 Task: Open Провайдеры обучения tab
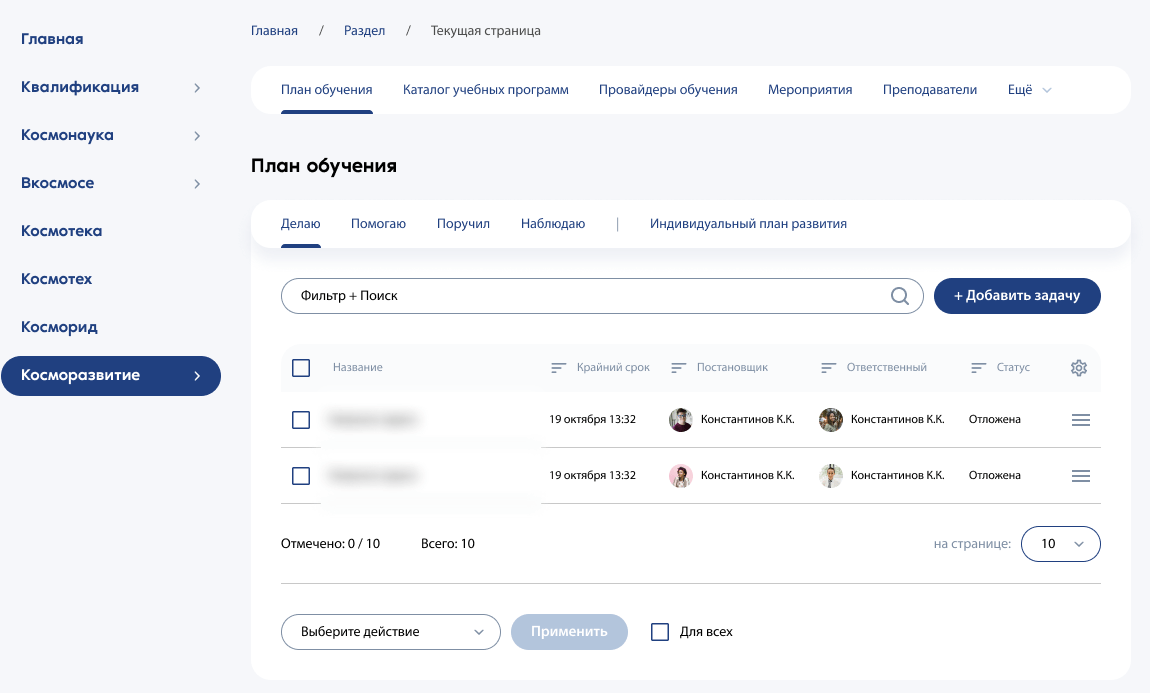click(668, 90)
